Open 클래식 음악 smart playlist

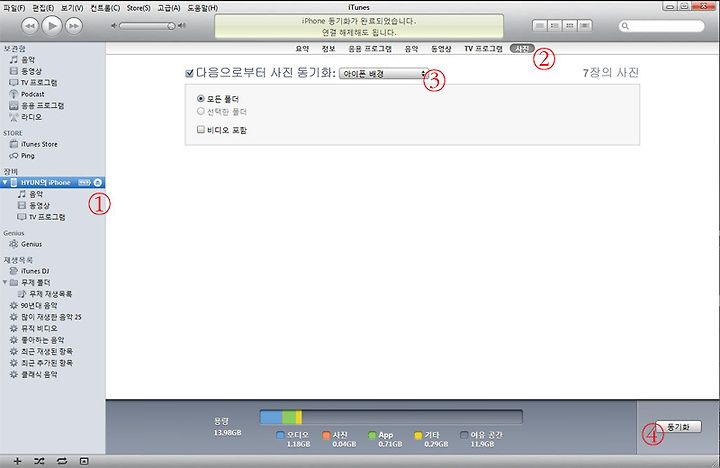tap(39, 375)
